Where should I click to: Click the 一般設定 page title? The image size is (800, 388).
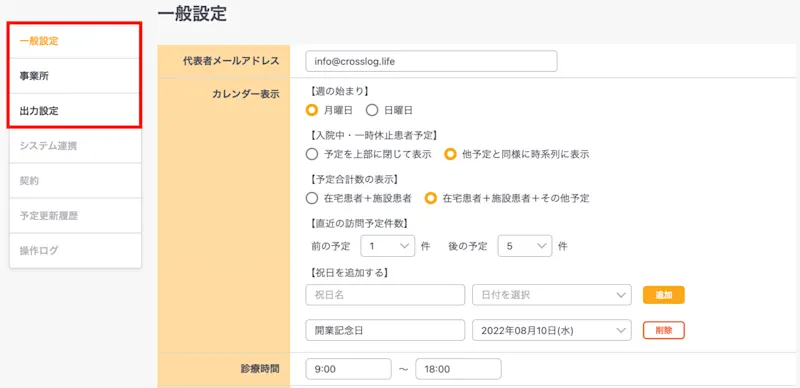[192, 13]
